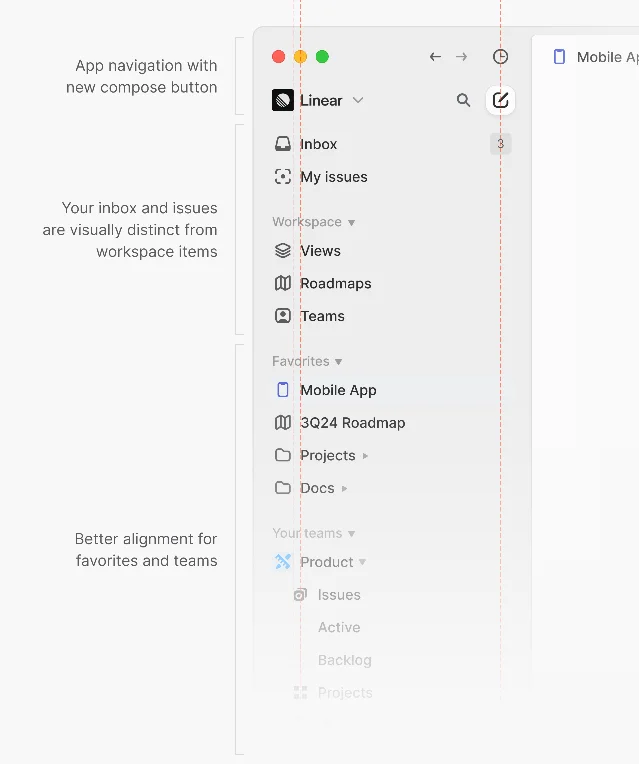Open the Linear workspace dropdown chevron
This screenshot has height=764, width=639.
[x=358, y=100]
